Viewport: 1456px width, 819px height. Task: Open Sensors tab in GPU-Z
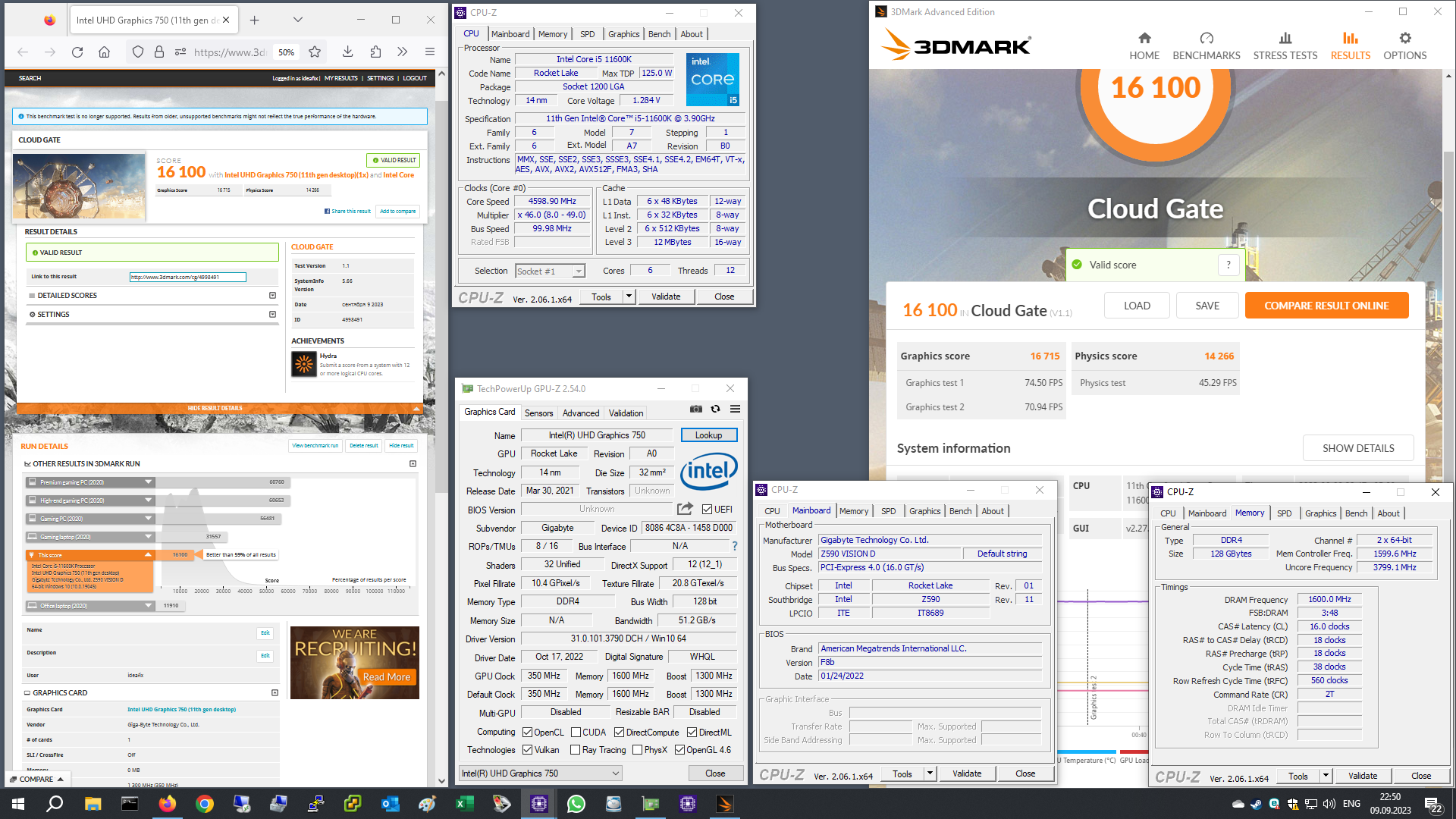point(538,413)
